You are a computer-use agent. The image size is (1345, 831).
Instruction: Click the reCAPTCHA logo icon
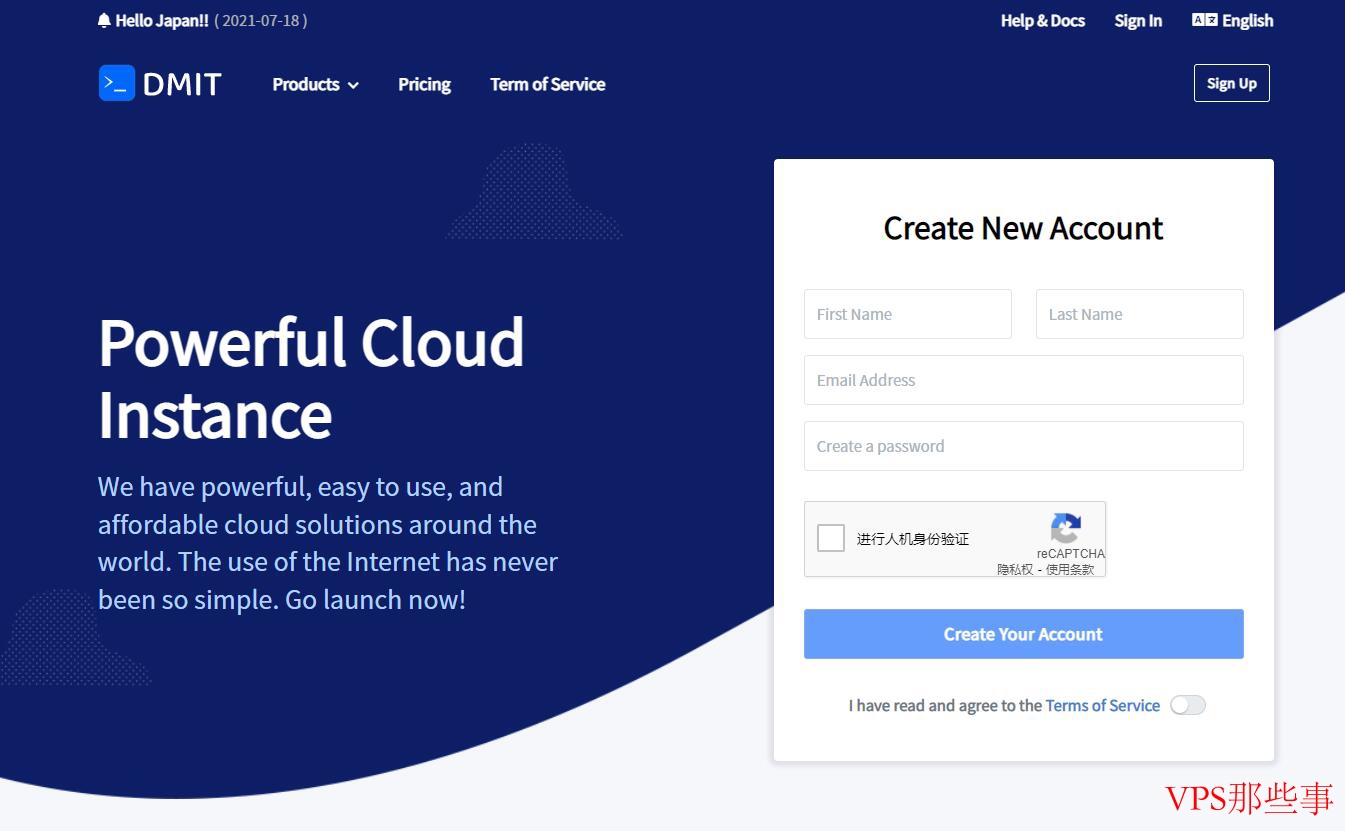coord(1066,529)
